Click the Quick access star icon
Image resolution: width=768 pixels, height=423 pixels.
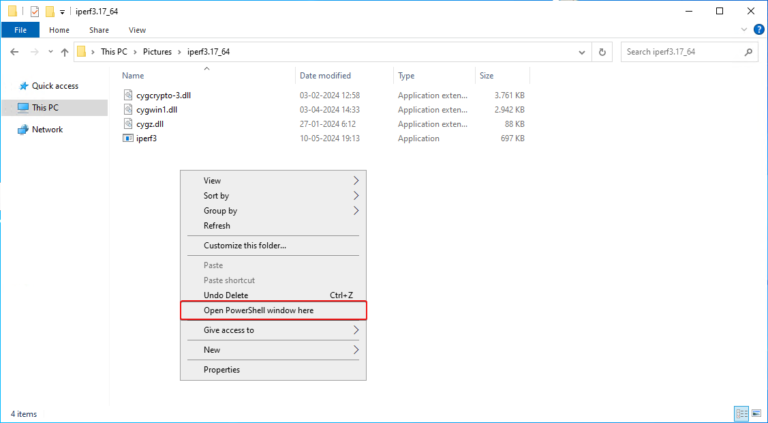pyautogui.click(x=23, y=86)
